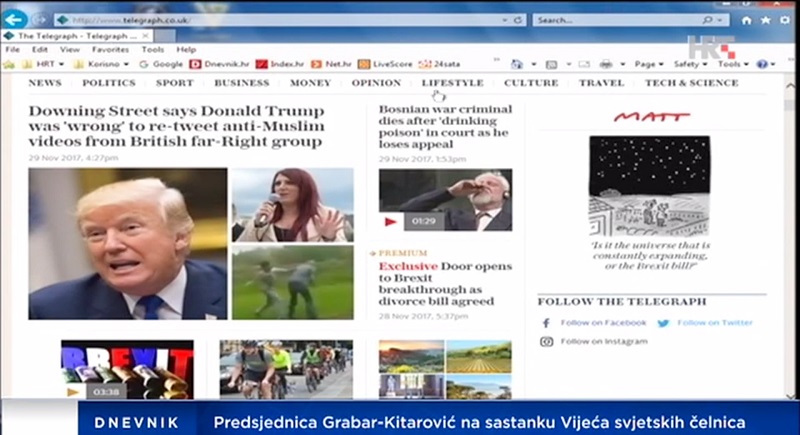Viewport: 800px width, 435px height.
Task: Open a new tab with the blank tab button
Action: [x=165, y=36]
